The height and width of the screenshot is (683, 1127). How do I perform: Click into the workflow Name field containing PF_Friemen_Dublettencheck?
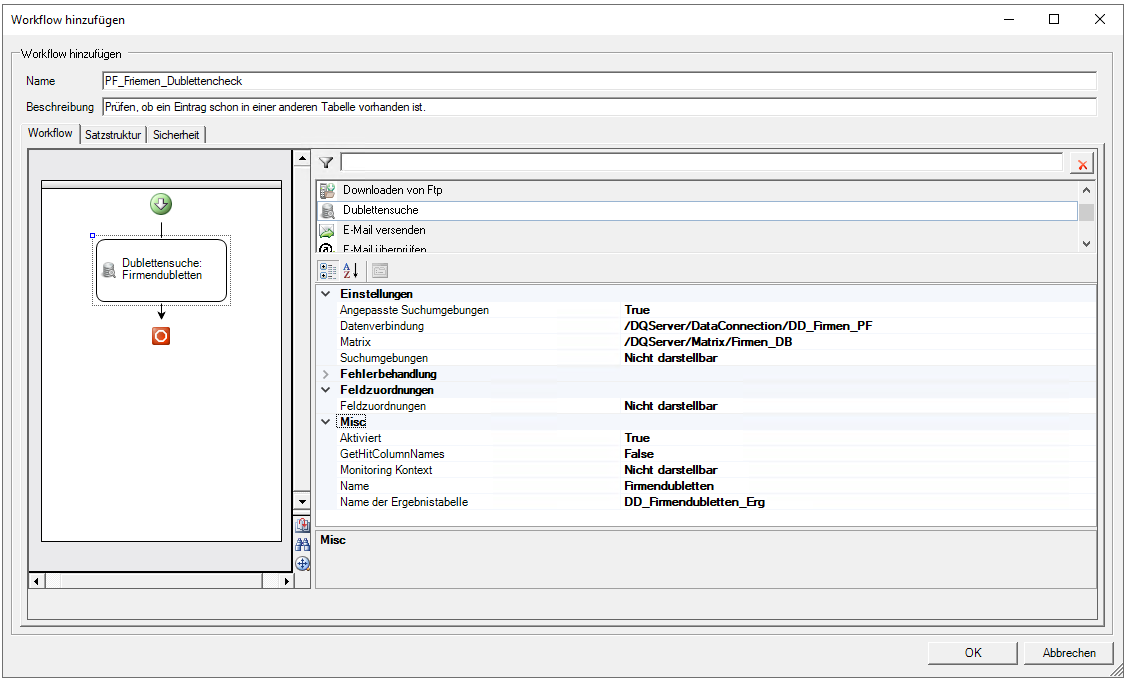pos(599,81)
